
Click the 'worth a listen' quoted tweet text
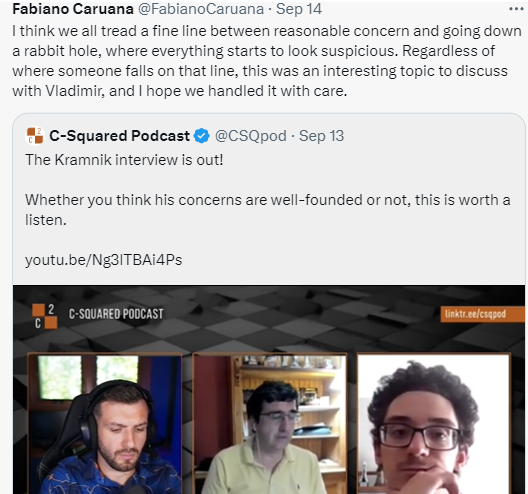[x=268, y=210]
